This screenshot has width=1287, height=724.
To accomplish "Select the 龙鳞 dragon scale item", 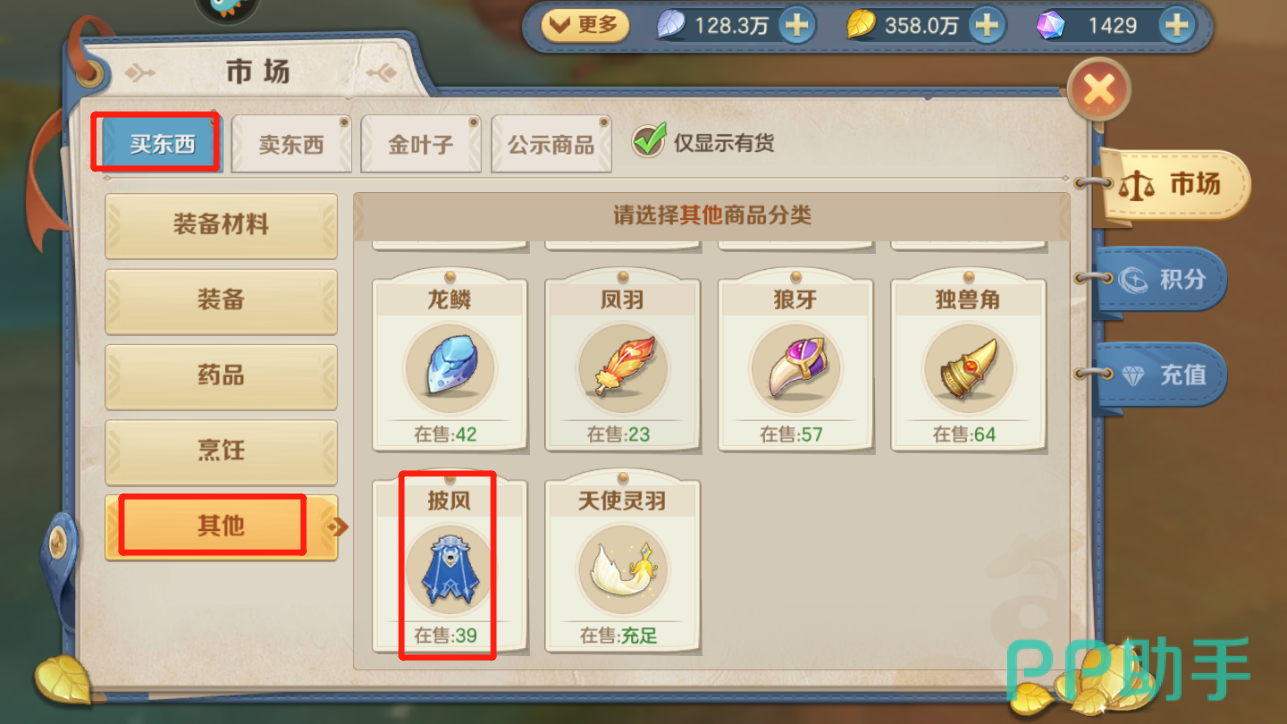I will pos(449,364).
